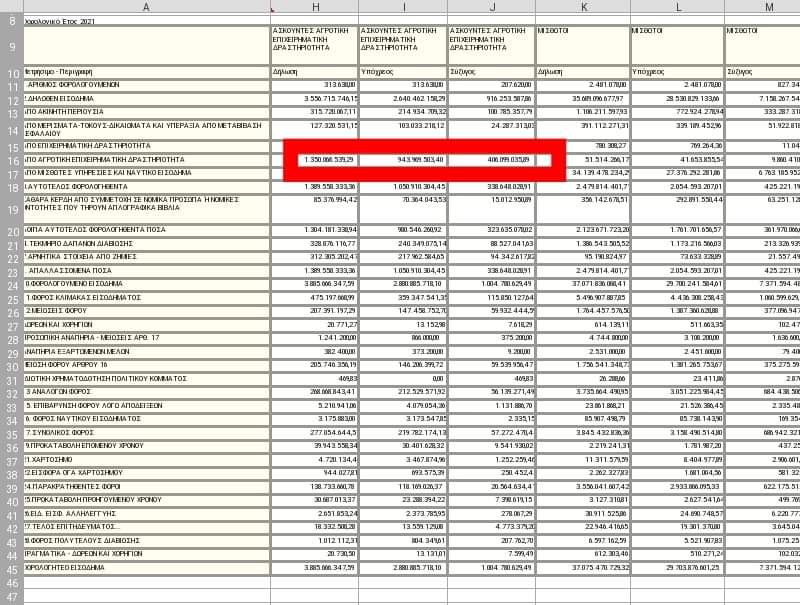Click 'ΑΣΚΟΥΝΤΕΣ ΑΓΡΟΤΙΚΗ' header cell in column H
800x605 pixels.
click(x=314, y=45)
